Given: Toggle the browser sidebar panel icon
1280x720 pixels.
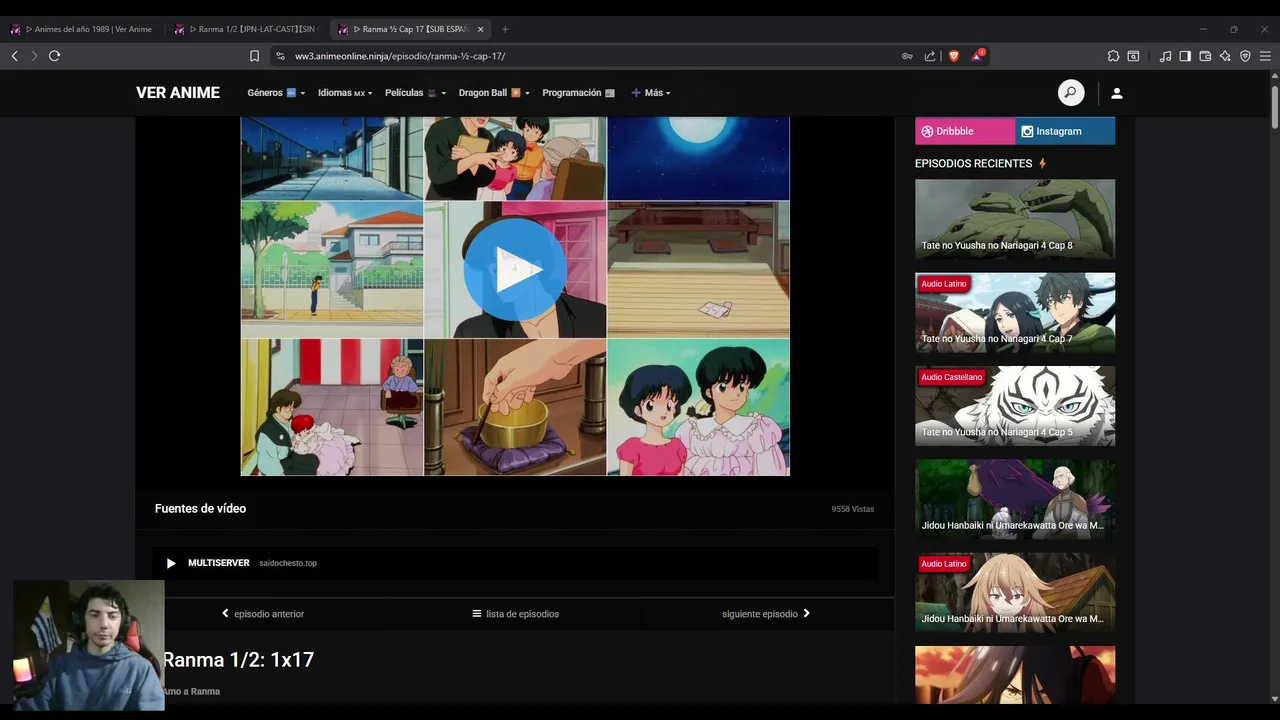Looking at the screenshot, I should click(1185, 56).
